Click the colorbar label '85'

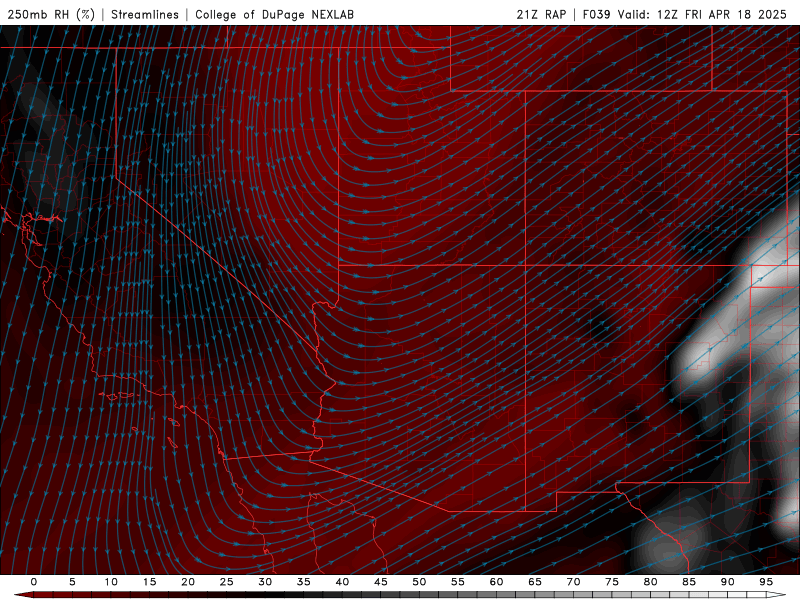[689, 582]
